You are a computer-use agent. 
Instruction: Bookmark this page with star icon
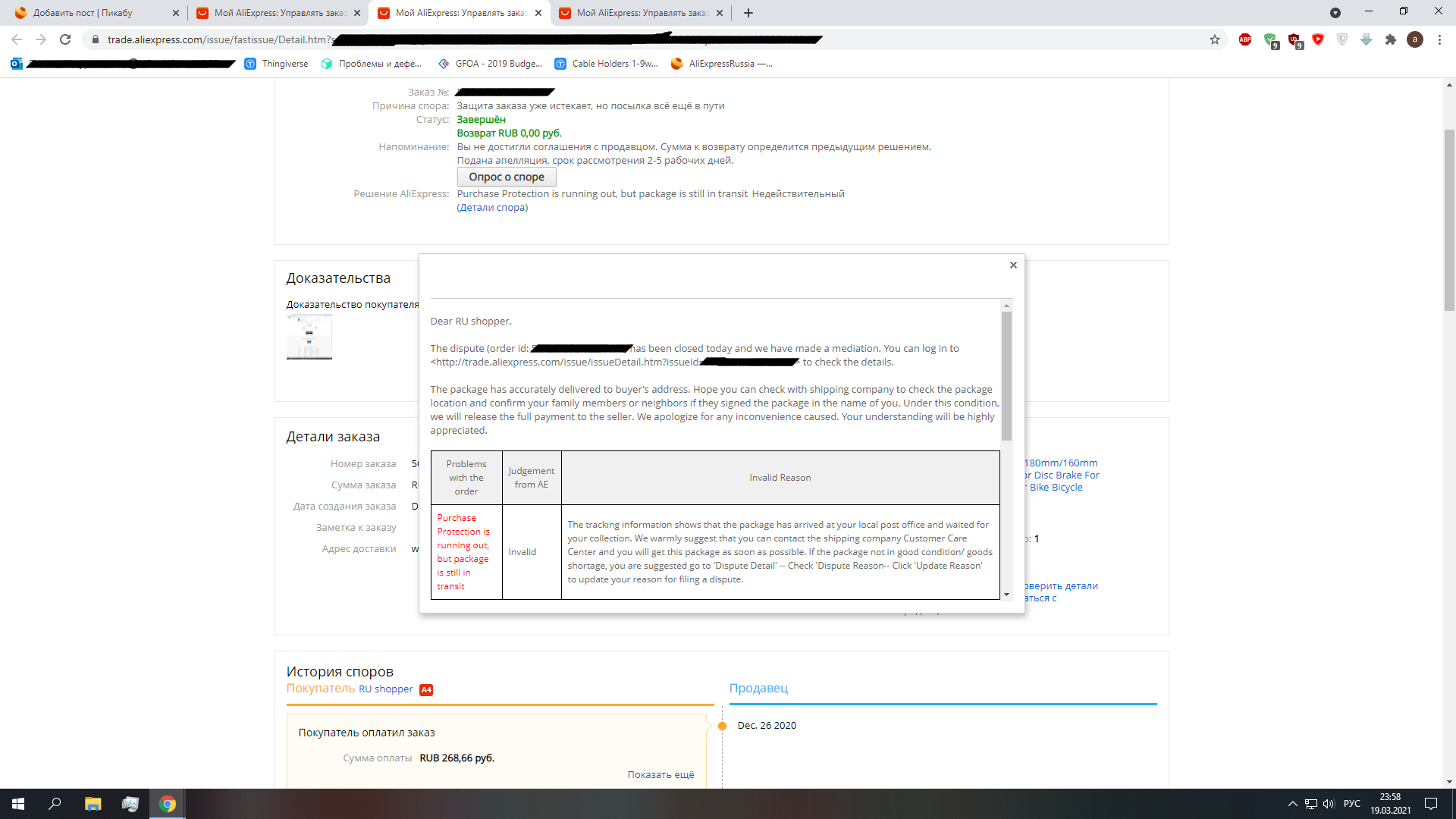[x=1215, y=39]
